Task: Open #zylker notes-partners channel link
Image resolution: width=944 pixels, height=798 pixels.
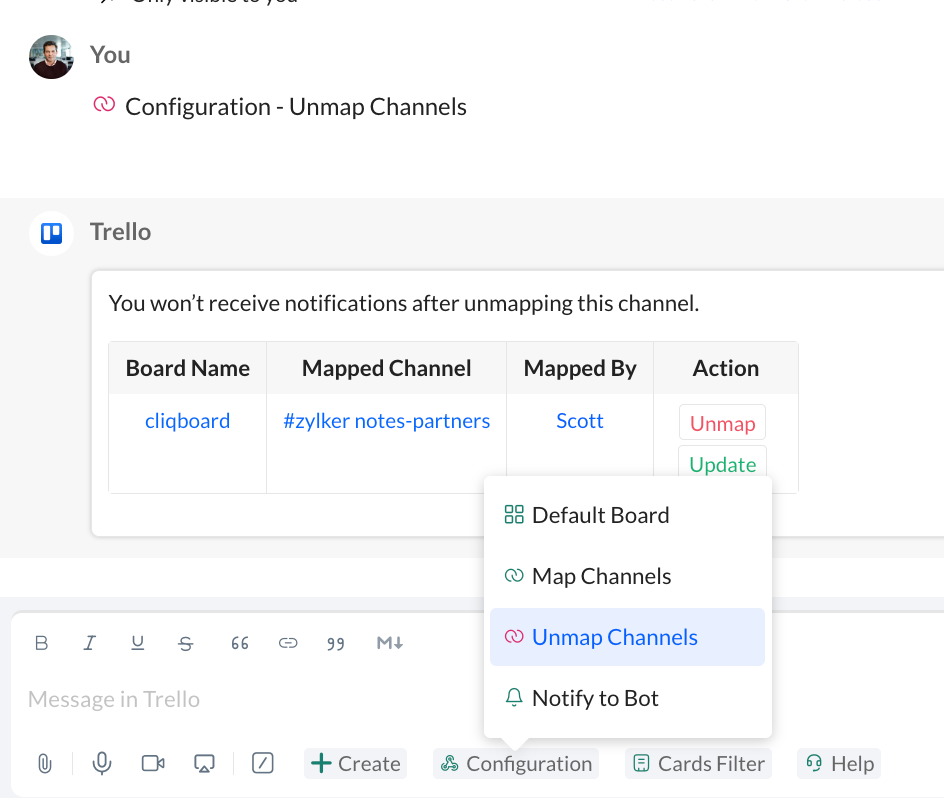Action: (387, 420)
